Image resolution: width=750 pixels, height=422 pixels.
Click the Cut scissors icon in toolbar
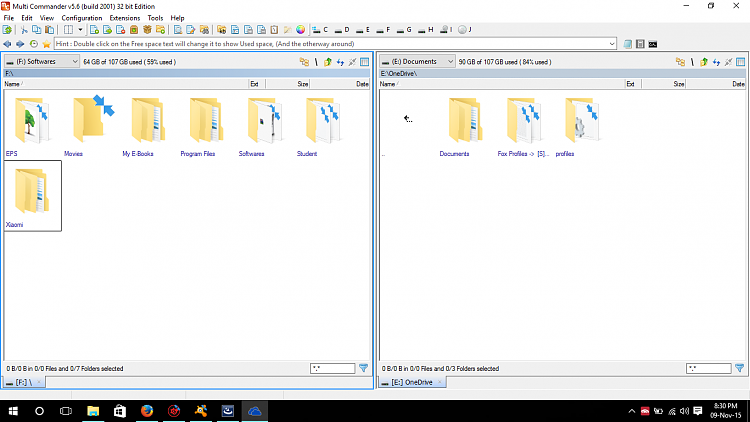click(24, 30)
